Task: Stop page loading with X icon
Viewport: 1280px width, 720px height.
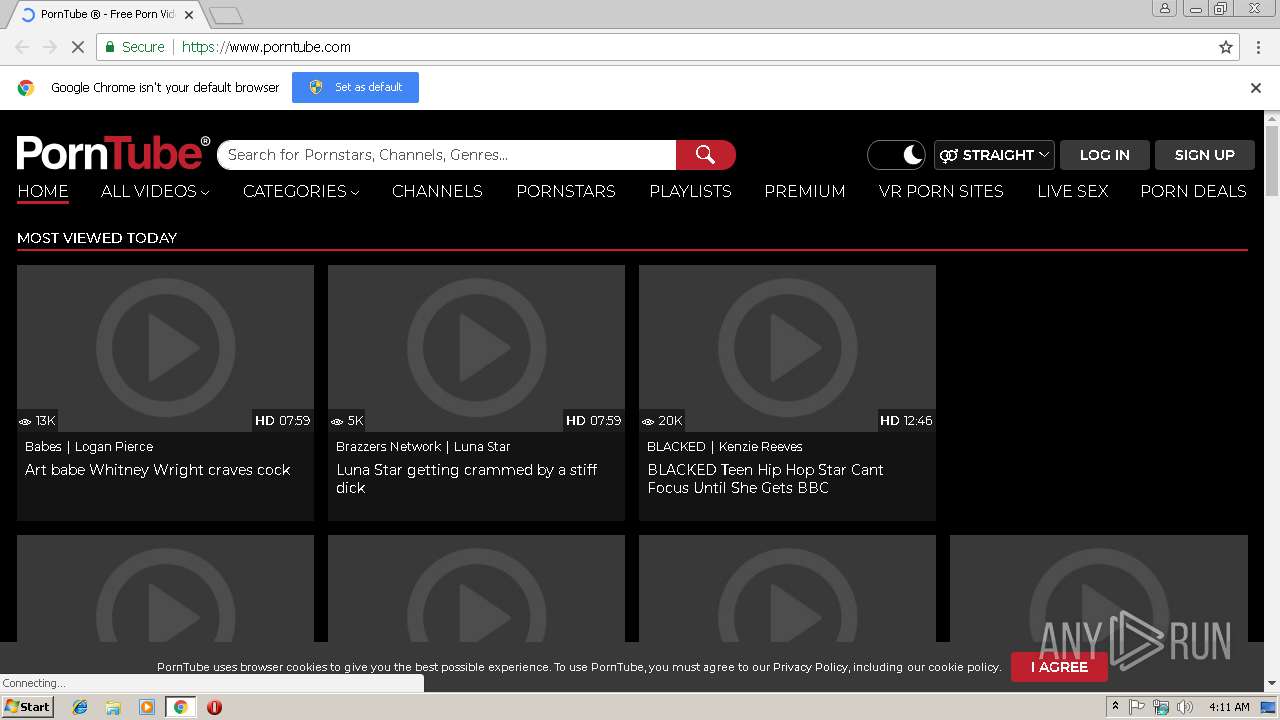Action: [x=77, y=47]
